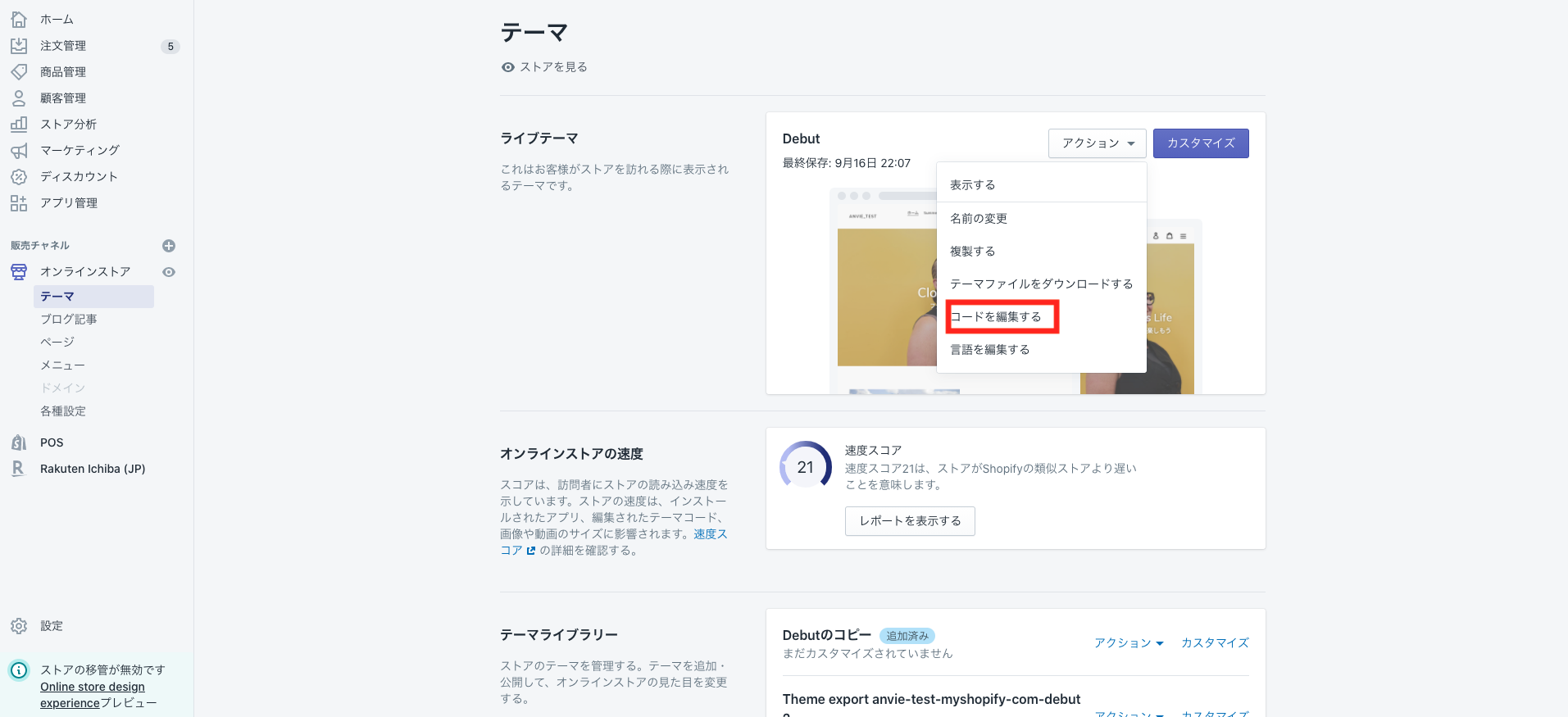
Task: Click the Debut desktop theme preview thumbnail
Action: click(884, 291)
